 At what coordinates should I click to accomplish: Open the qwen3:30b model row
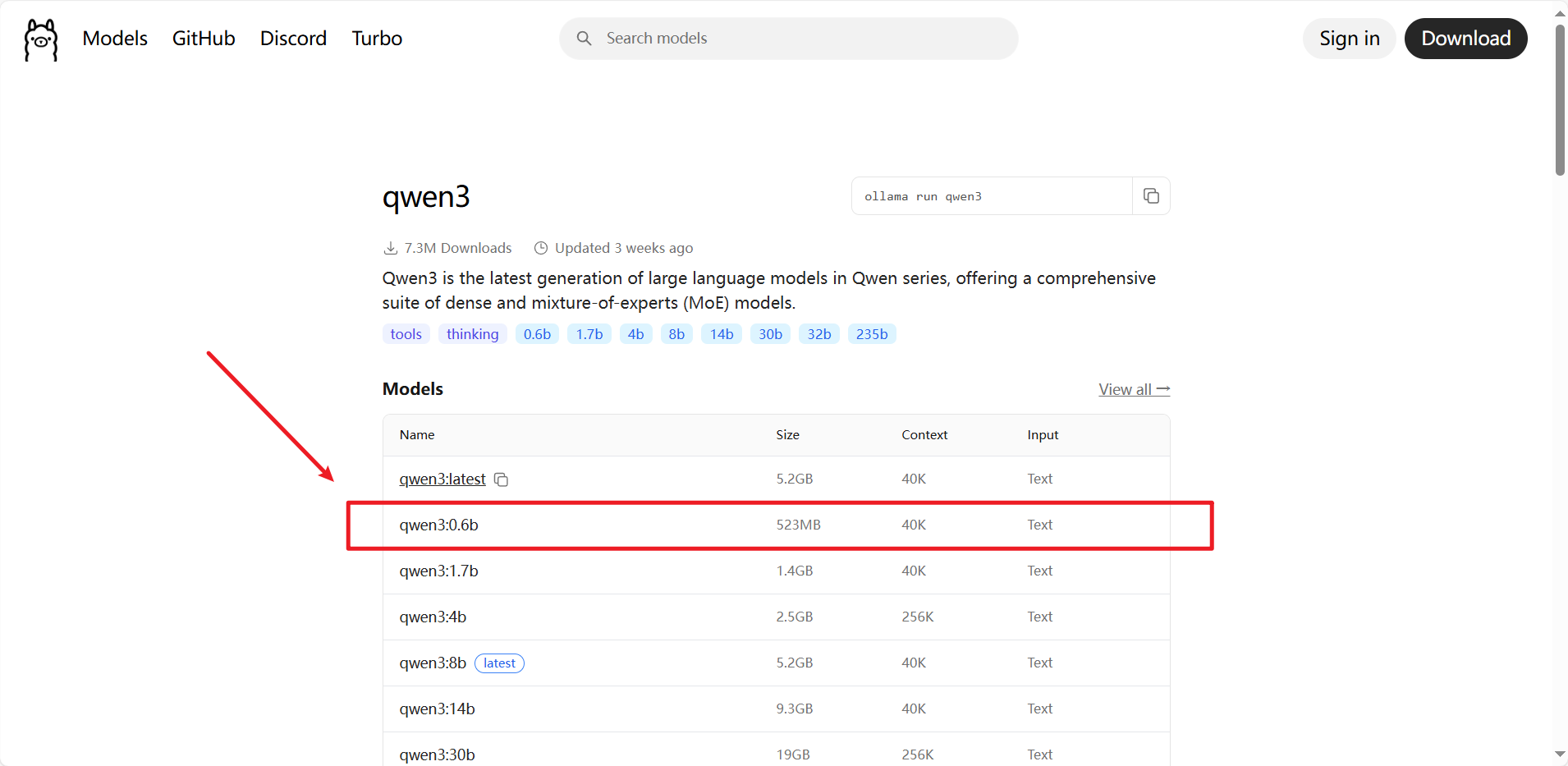coord(776,749)
